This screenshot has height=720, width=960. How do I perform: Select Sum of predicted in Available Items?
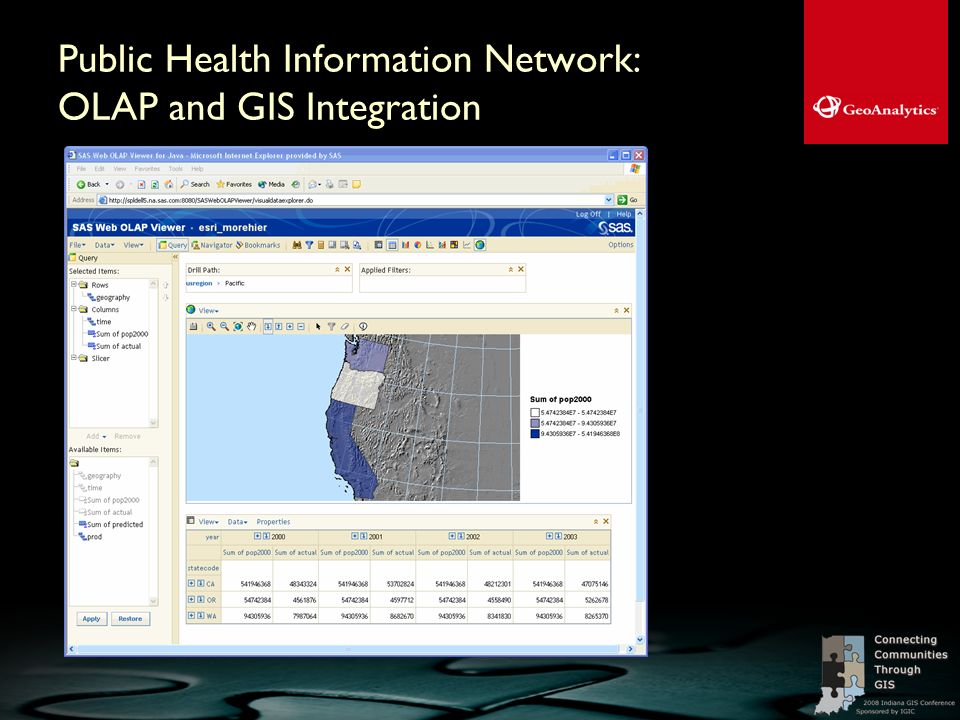(111, 525)
